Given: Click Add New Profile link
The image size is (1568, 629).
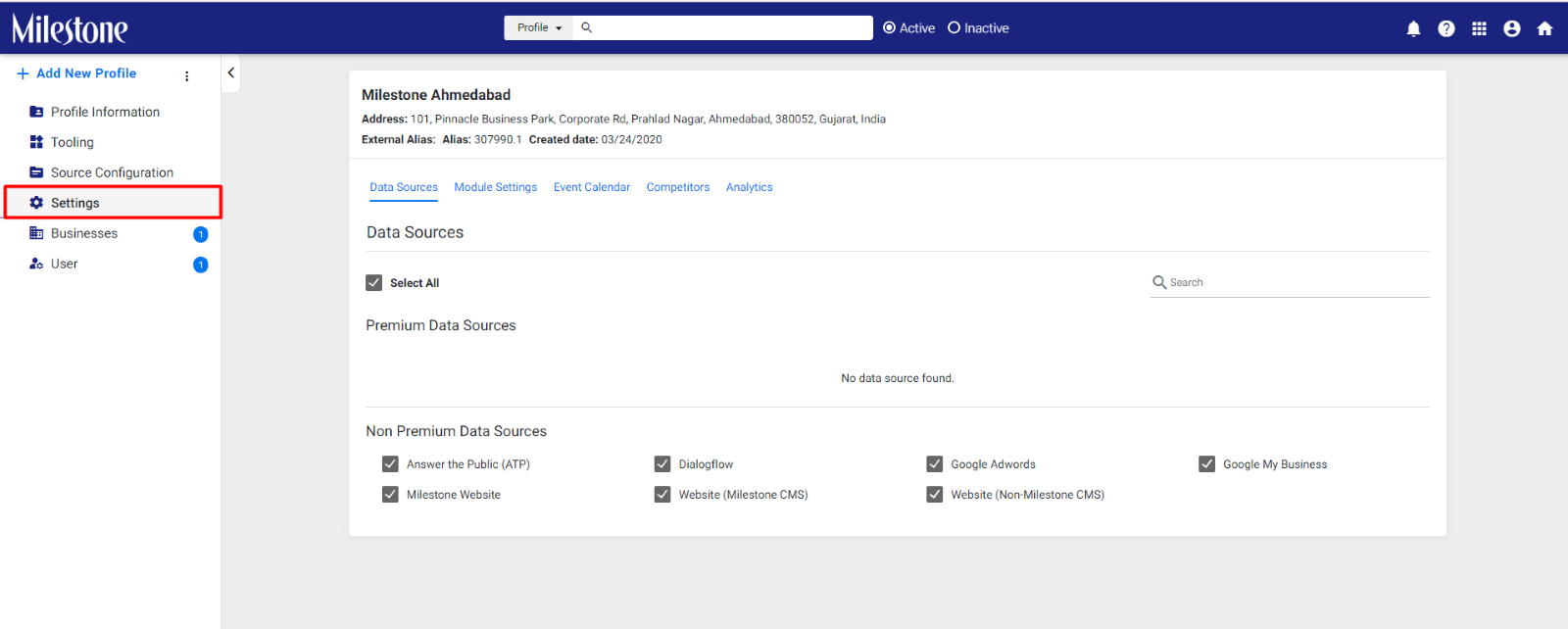Looking at the screenshot, I should 86,73.
